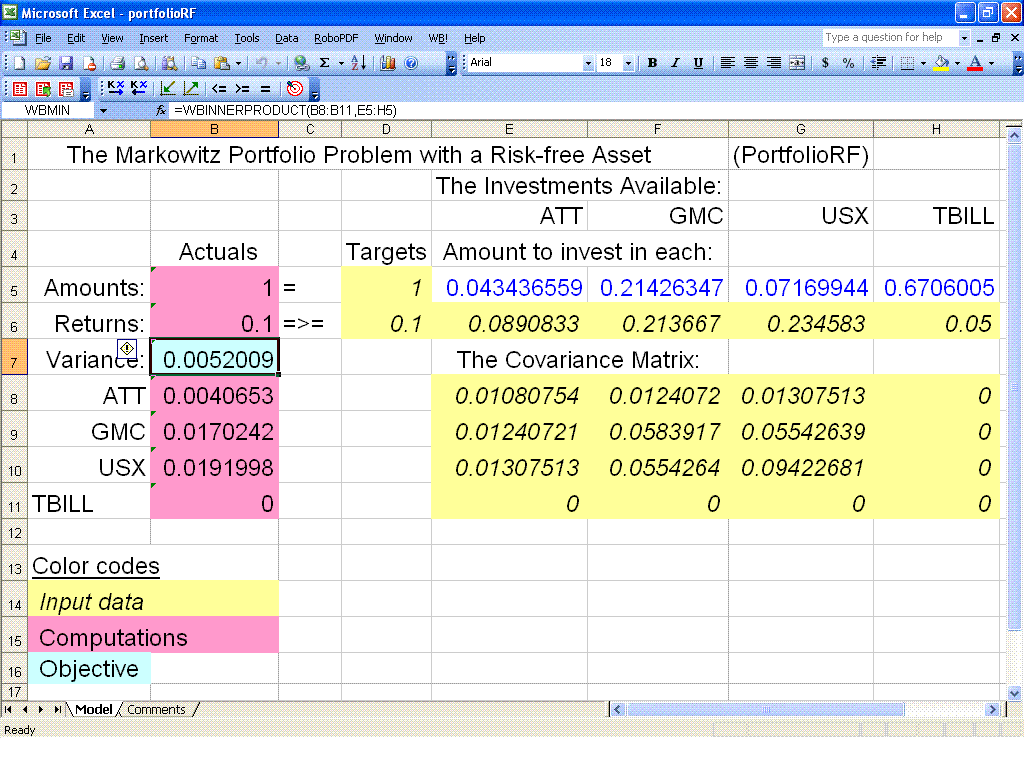Click the Copy icon
Screen dimensions: 1024x768
pos(199,63)
